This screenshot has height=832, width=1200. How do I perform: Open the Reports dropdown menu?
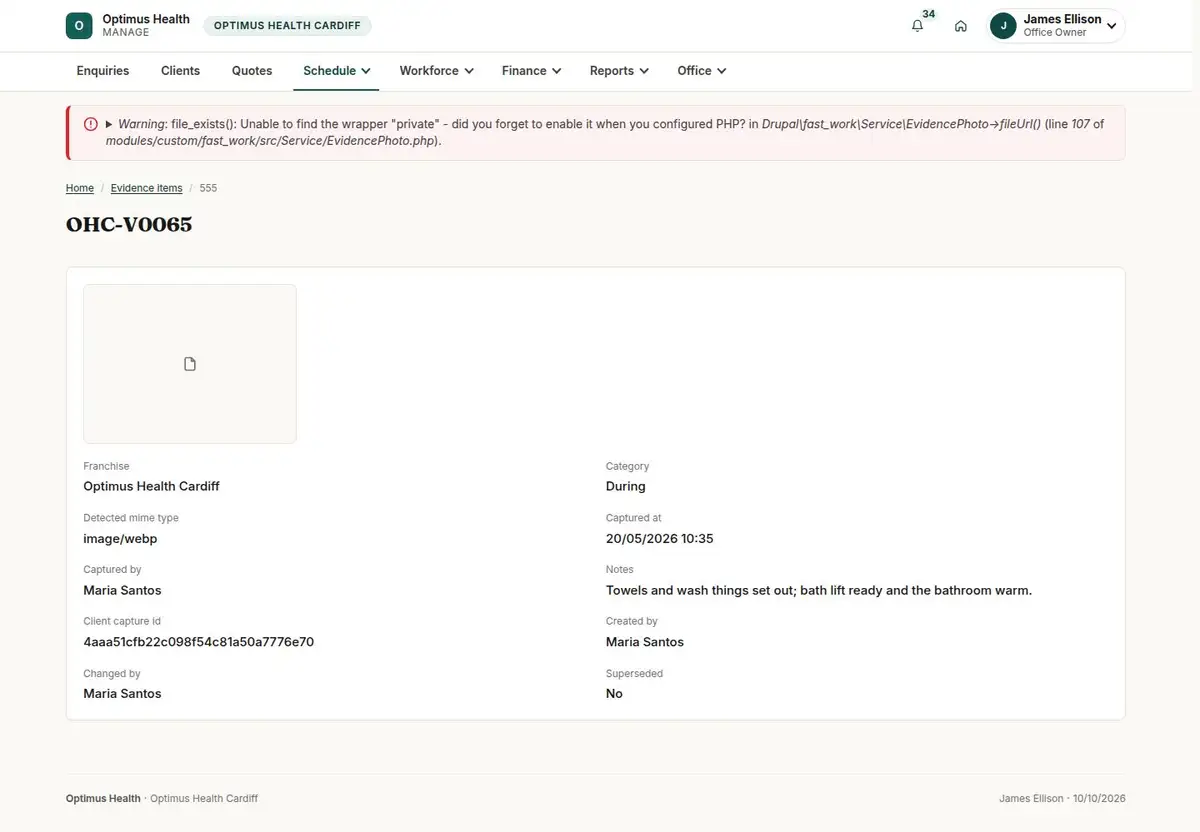coord(619,71)
